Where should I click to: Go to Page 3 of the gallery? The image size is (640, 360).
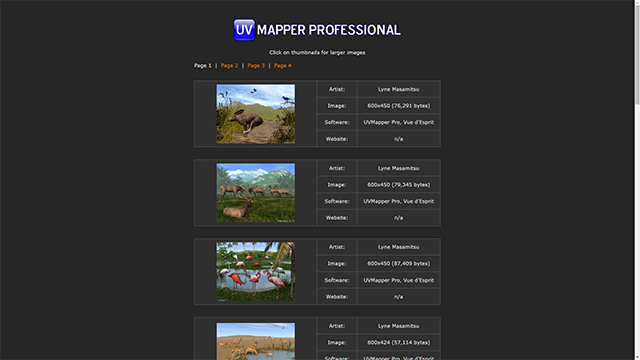(256, 65)
